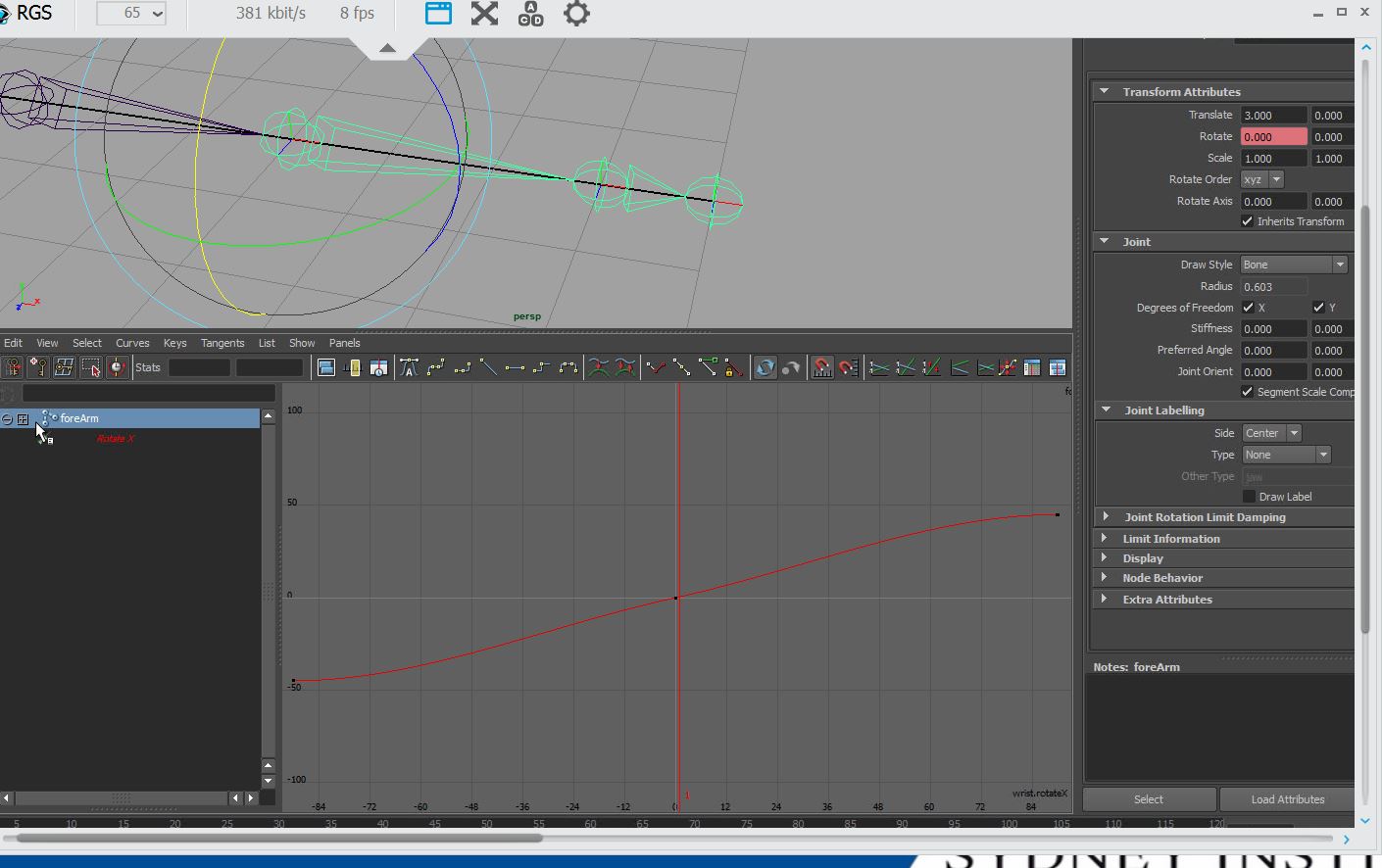Viewport: 1382px width, 868px height.
Task: Open the Tangents menu
Action: point(222,343)
